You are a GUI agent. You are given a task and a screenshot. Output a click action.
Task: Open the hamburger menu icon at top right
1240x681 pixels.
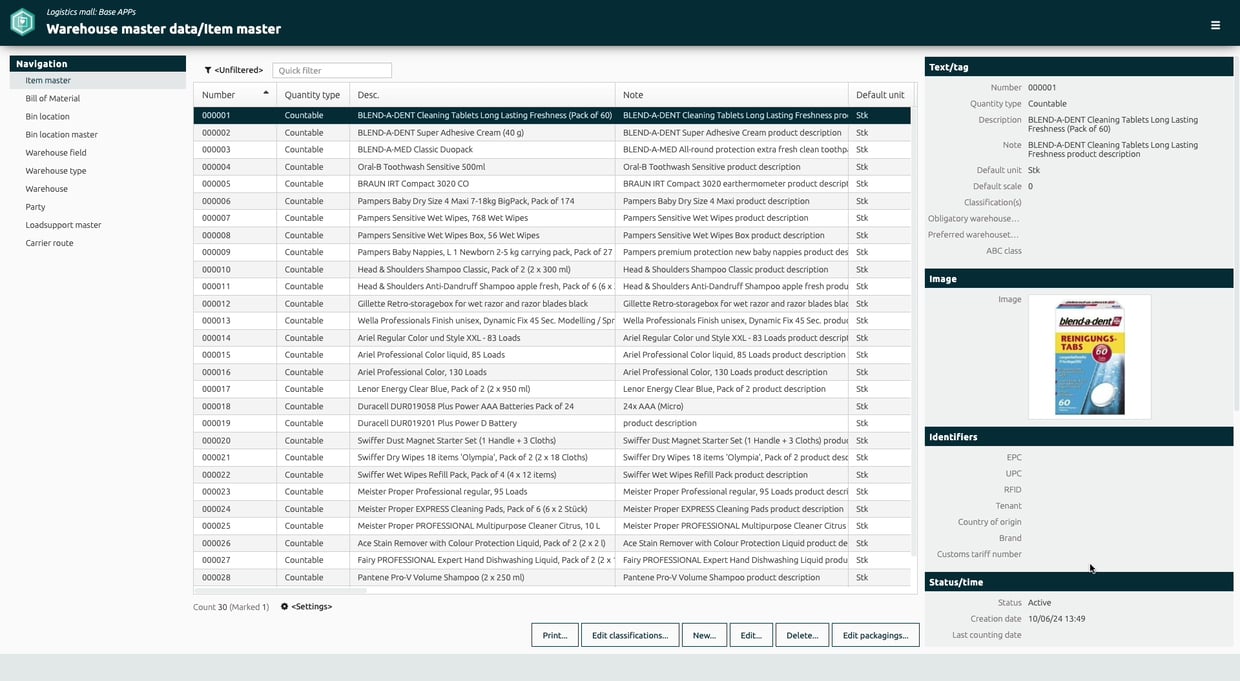[x=1215, y=25]
